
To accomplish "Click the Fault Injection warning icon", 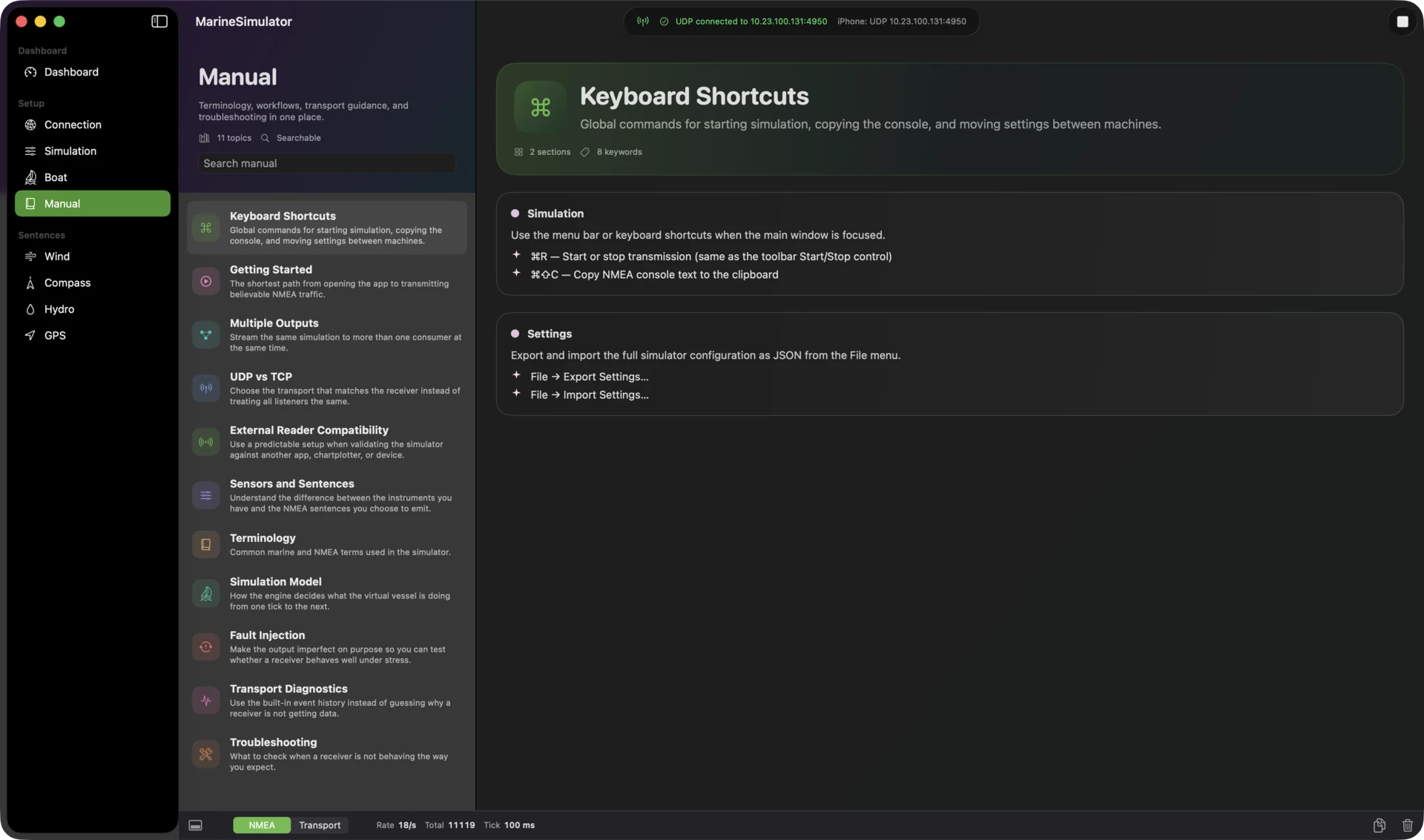I will (x=206, y=647).
